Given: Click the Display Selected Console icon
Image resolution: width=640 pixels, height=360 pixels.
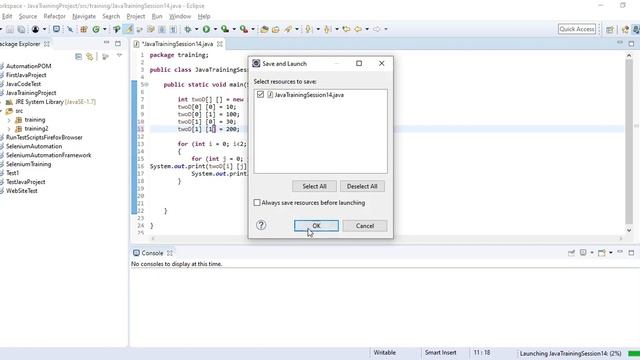Looking at the screenshot, I should coord(583,253).
